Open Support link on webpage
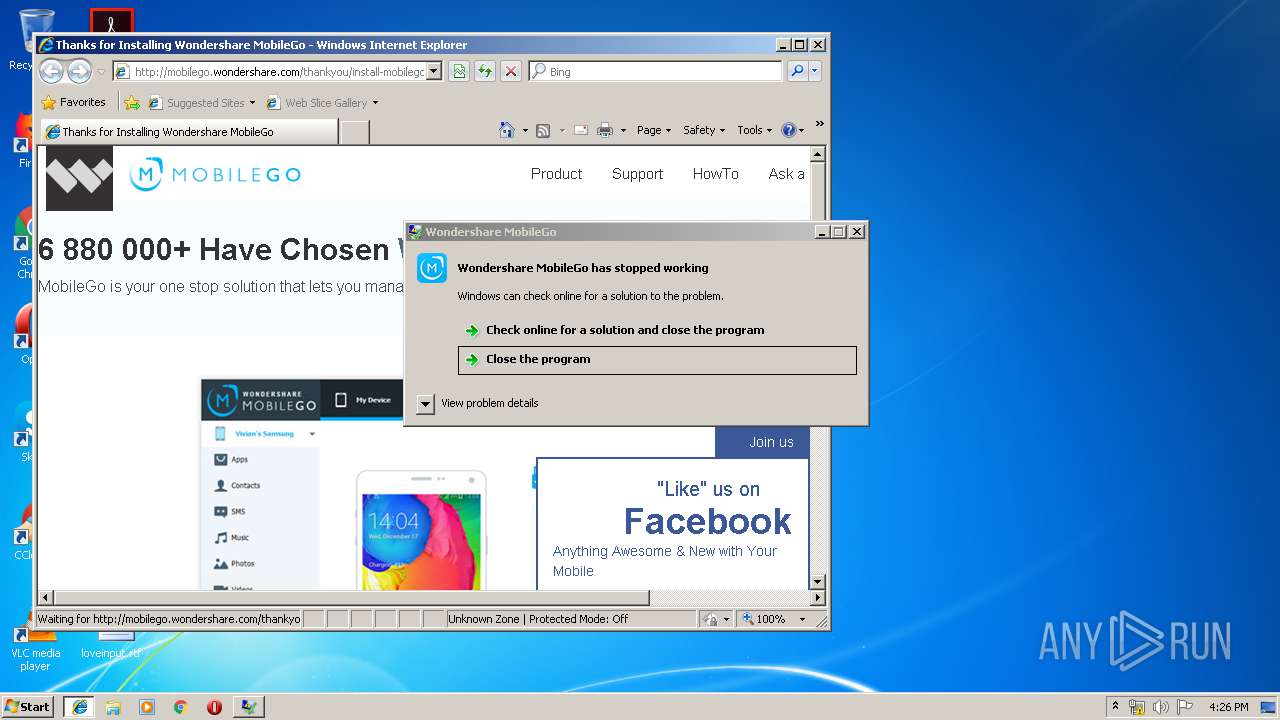The width and height of the screenshot is (1280, 720). (x=637, y=174)
